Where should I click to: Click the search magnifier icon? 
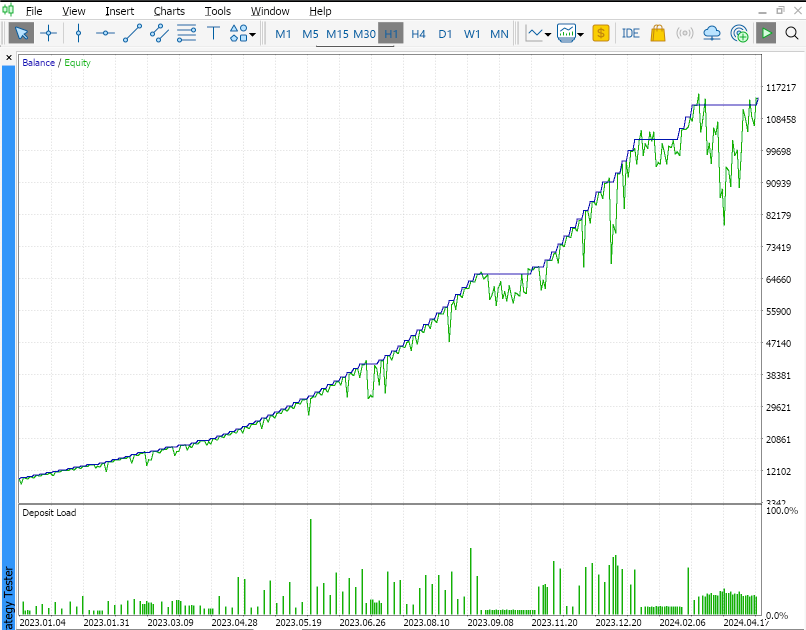click(791, 33)
